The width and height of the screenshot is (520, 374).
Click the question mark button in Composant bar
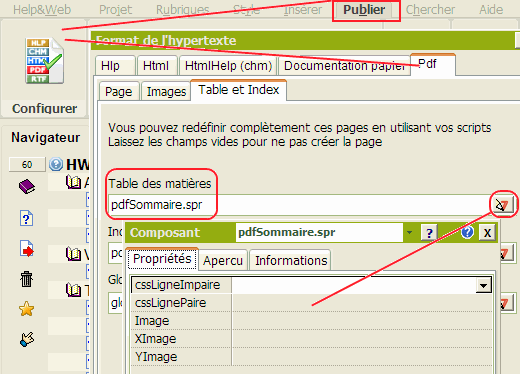point(429,232)
